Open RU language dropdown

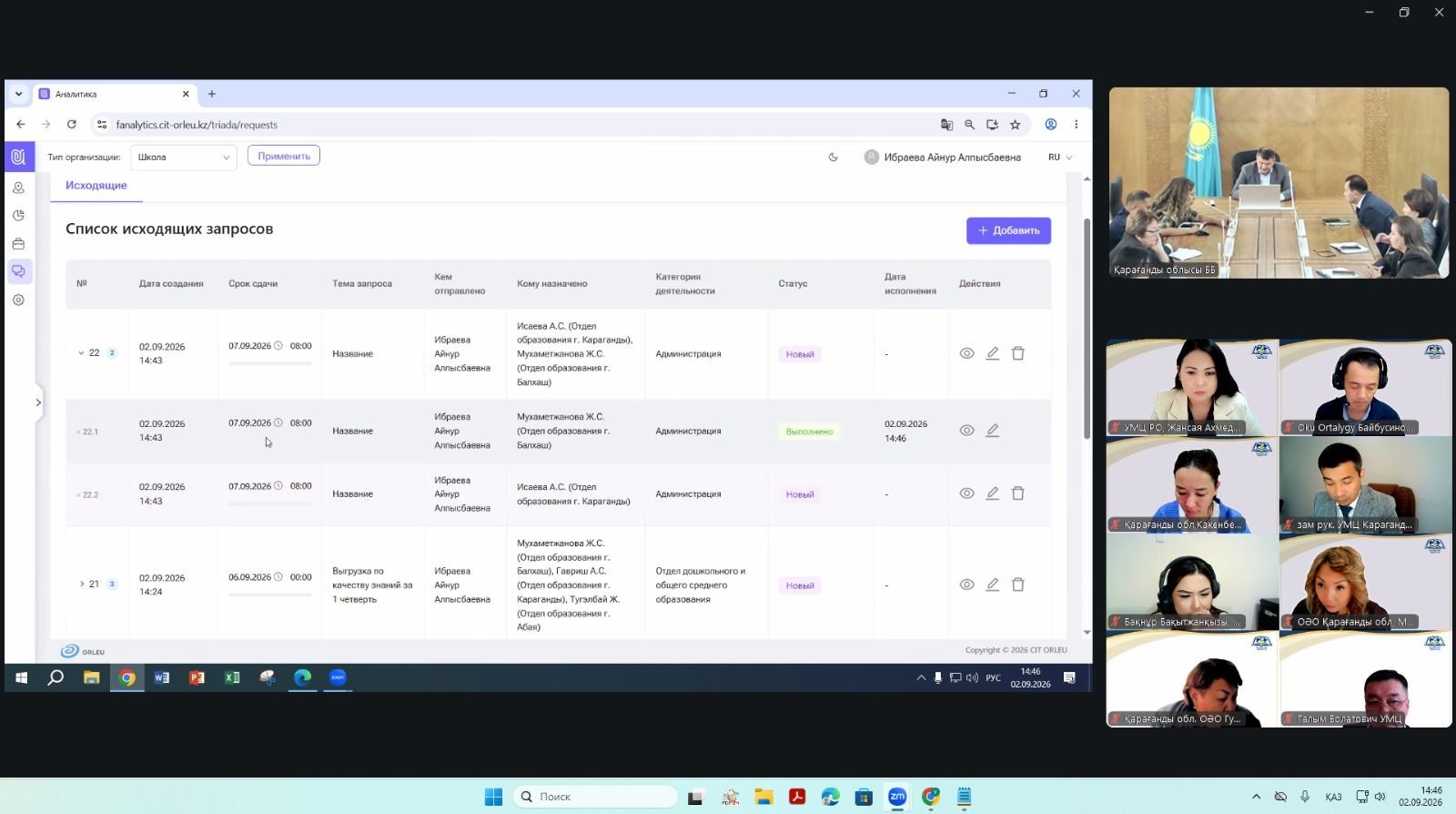[x=1060, y=157]
